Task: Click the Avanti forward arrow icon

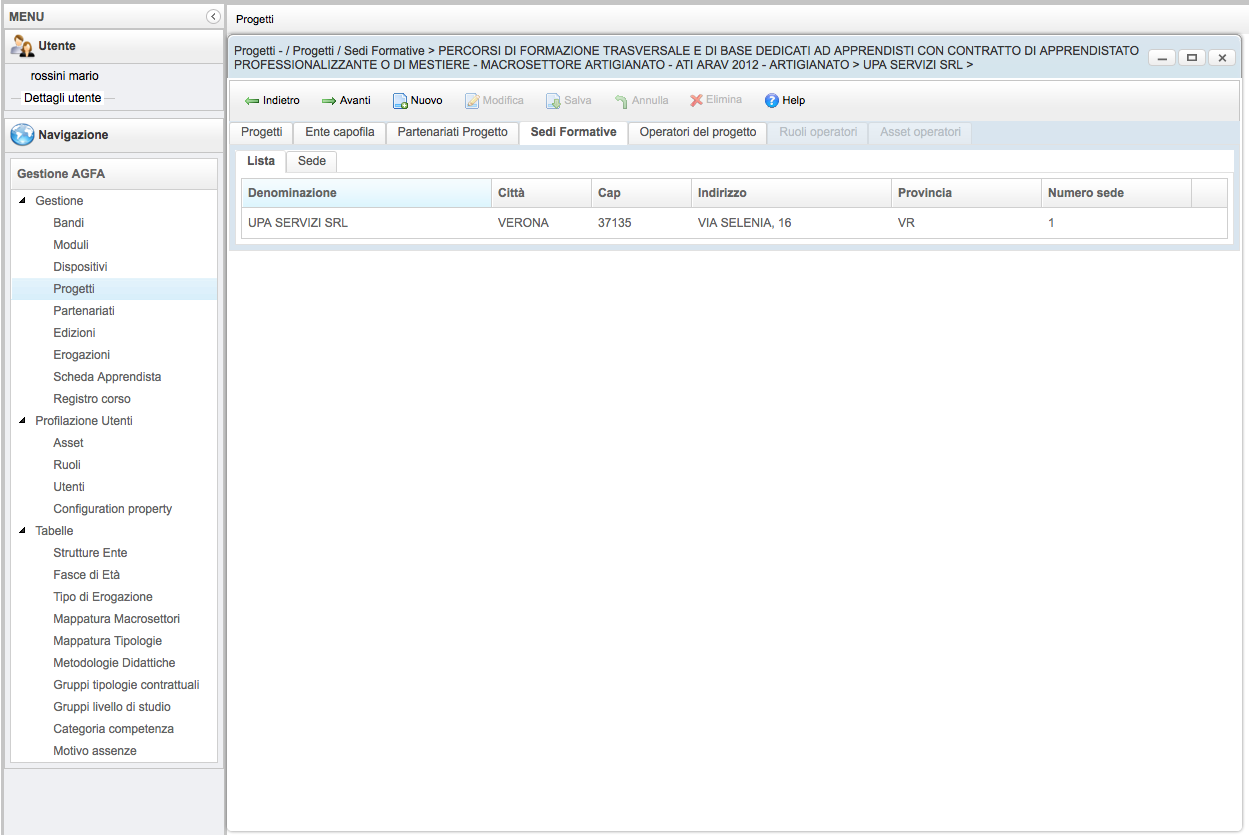Action: coord(328,101)
